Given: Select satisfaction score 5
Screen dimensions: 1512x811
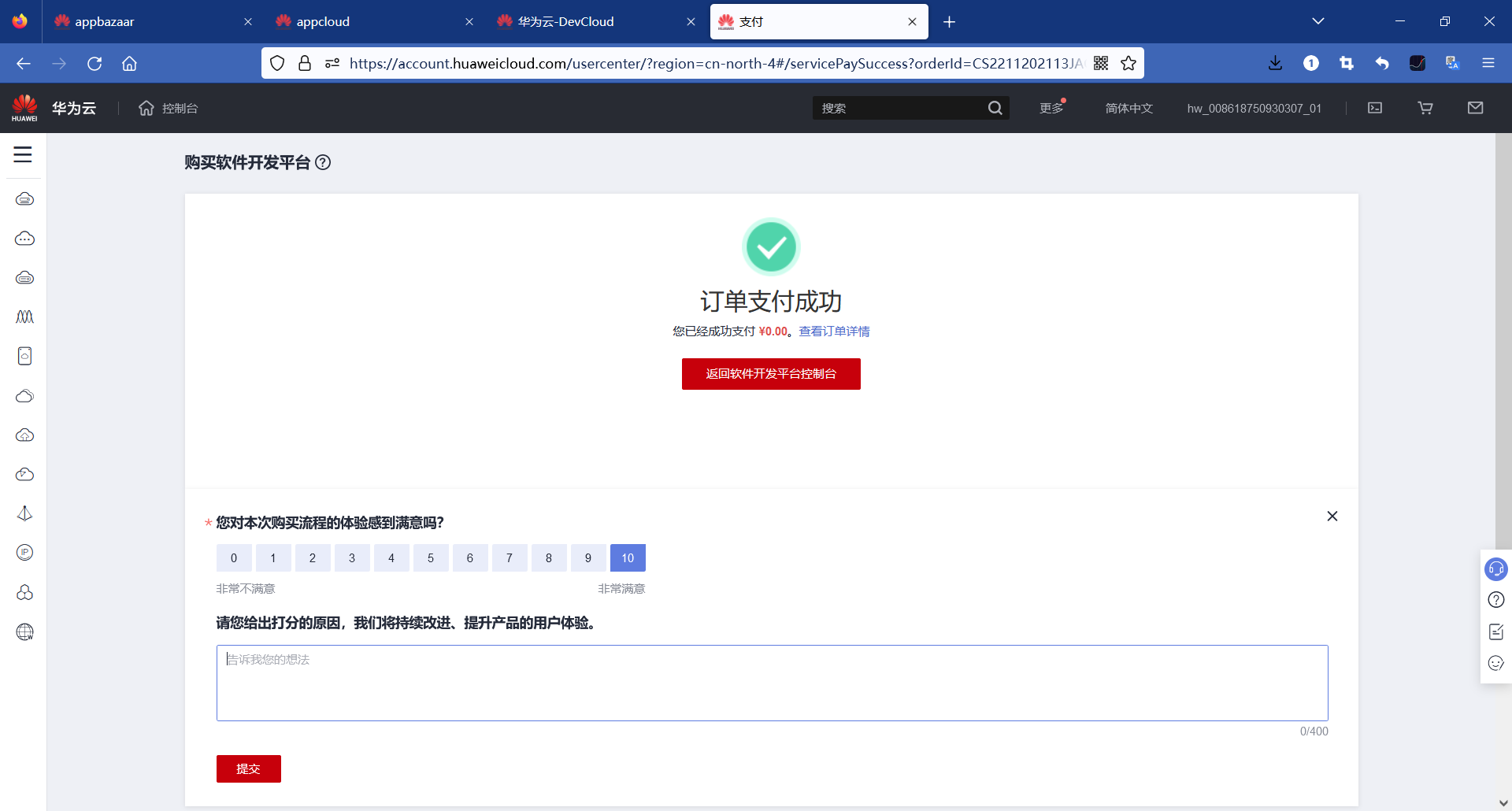Looking at the screenshot, I should click(x=431, y=557).
